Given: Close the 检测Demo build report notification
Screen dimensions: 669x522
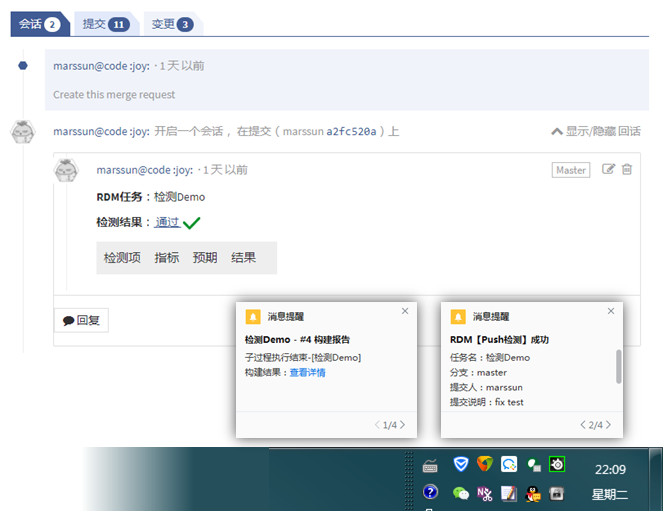Looking at the screenshot, I should tap(405, 311).
